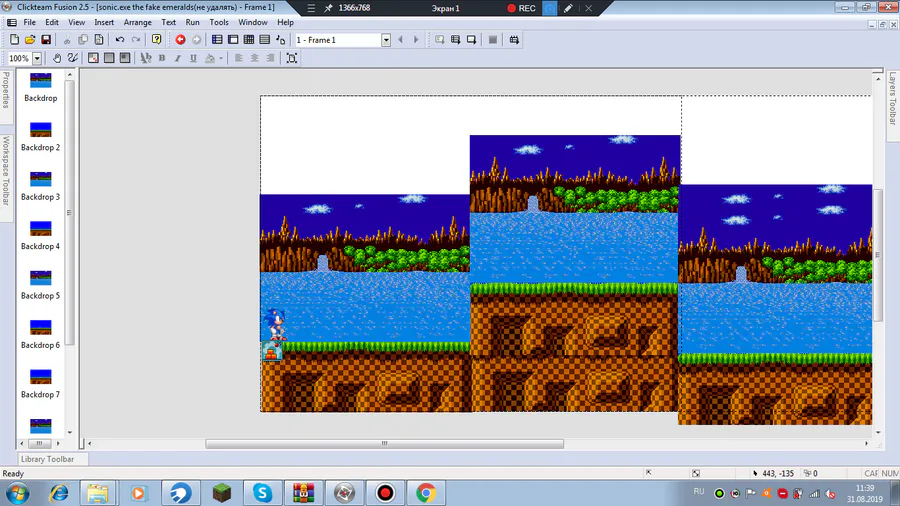This screenshot has height=506, width=900.
Task: Undo the last action
Action: pos(120,40)
